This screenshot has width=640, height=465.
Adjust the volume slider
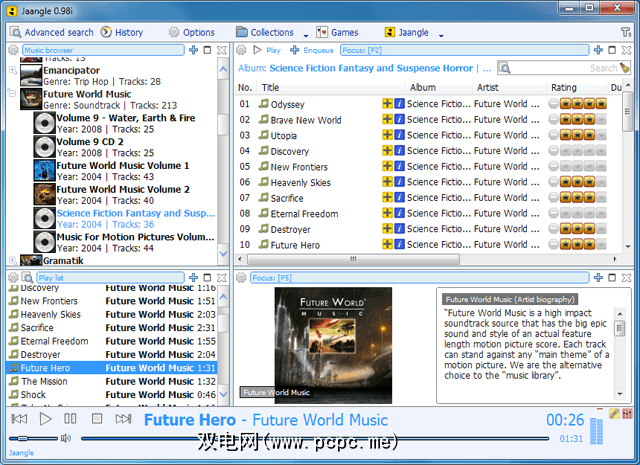33,438
